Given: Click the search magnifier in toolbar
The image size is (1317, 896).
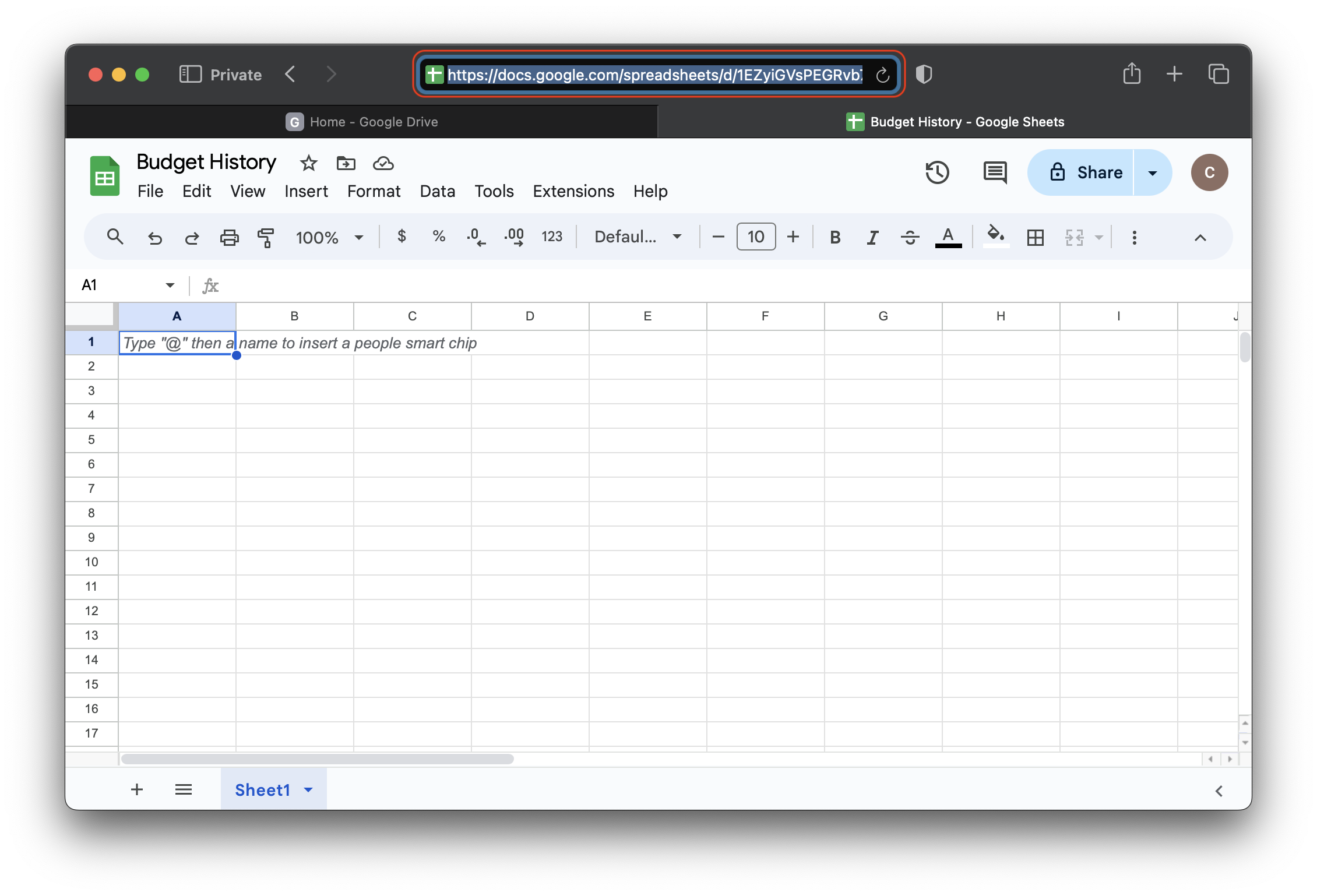Looking at the screenshot, I should click(x=115, y=237).
